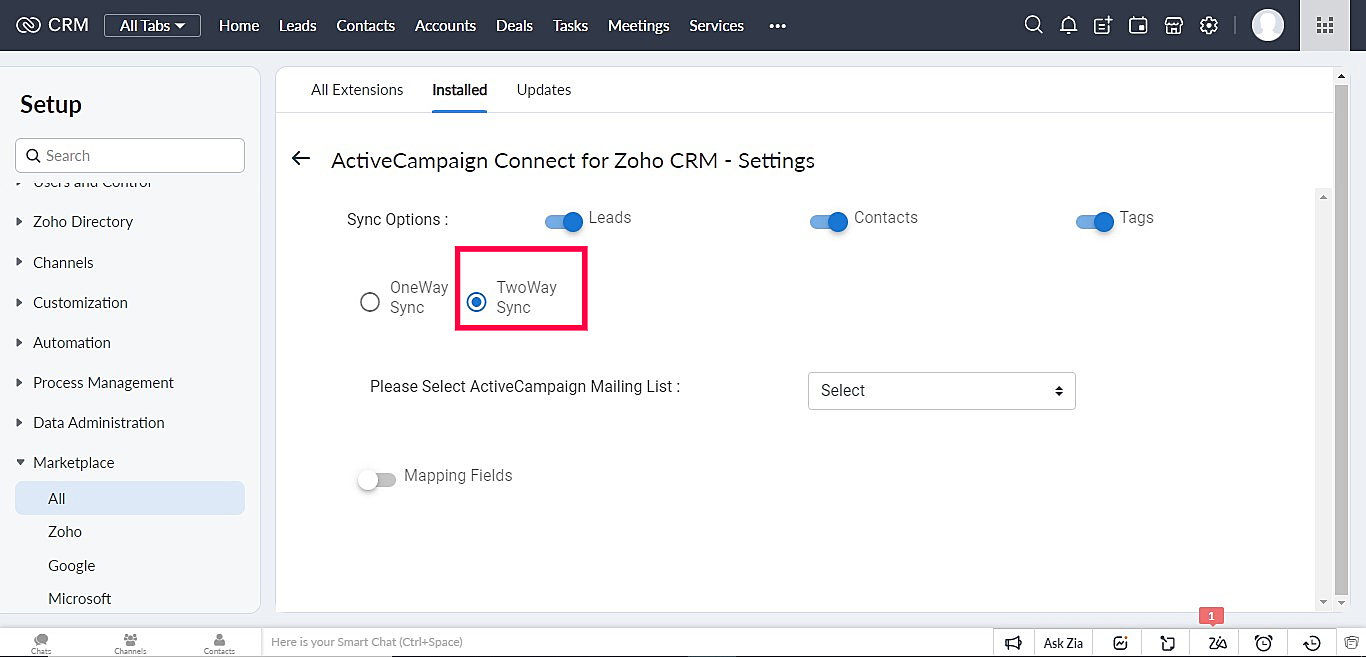This screenshot has width=1366, height=657.
Task: Select the TwoWay Sync radio button
Action: click(x=477, y=302)
